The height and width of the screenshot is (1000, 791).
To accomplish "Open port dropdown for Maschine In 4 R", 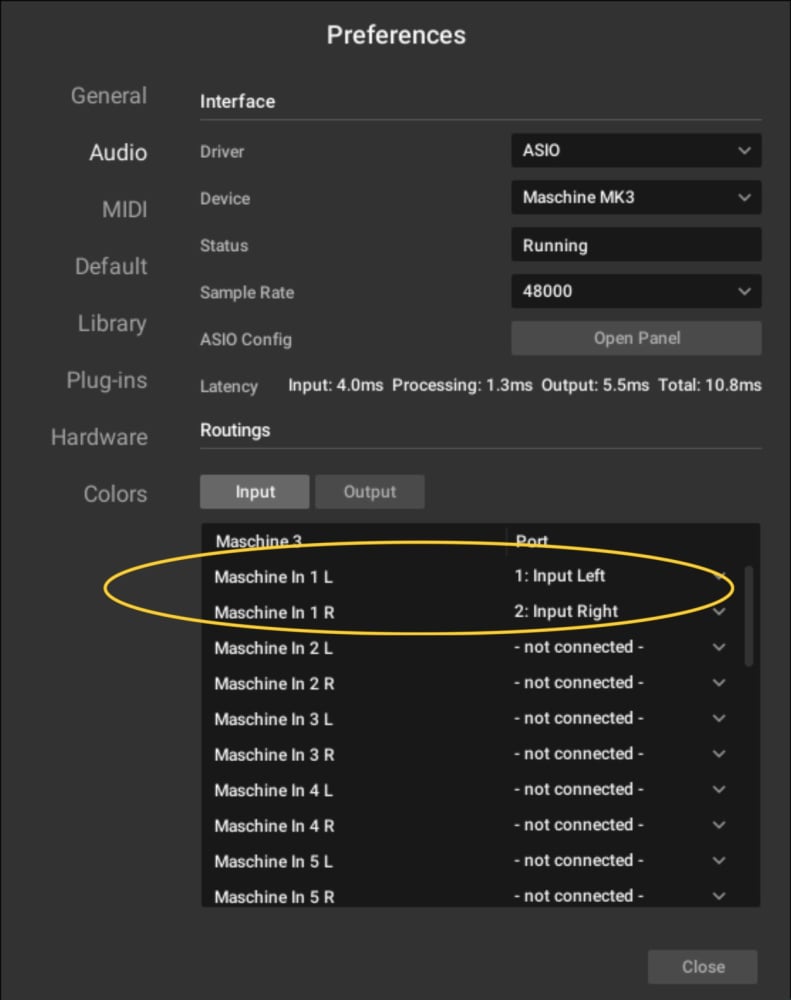I will (720, 825).
